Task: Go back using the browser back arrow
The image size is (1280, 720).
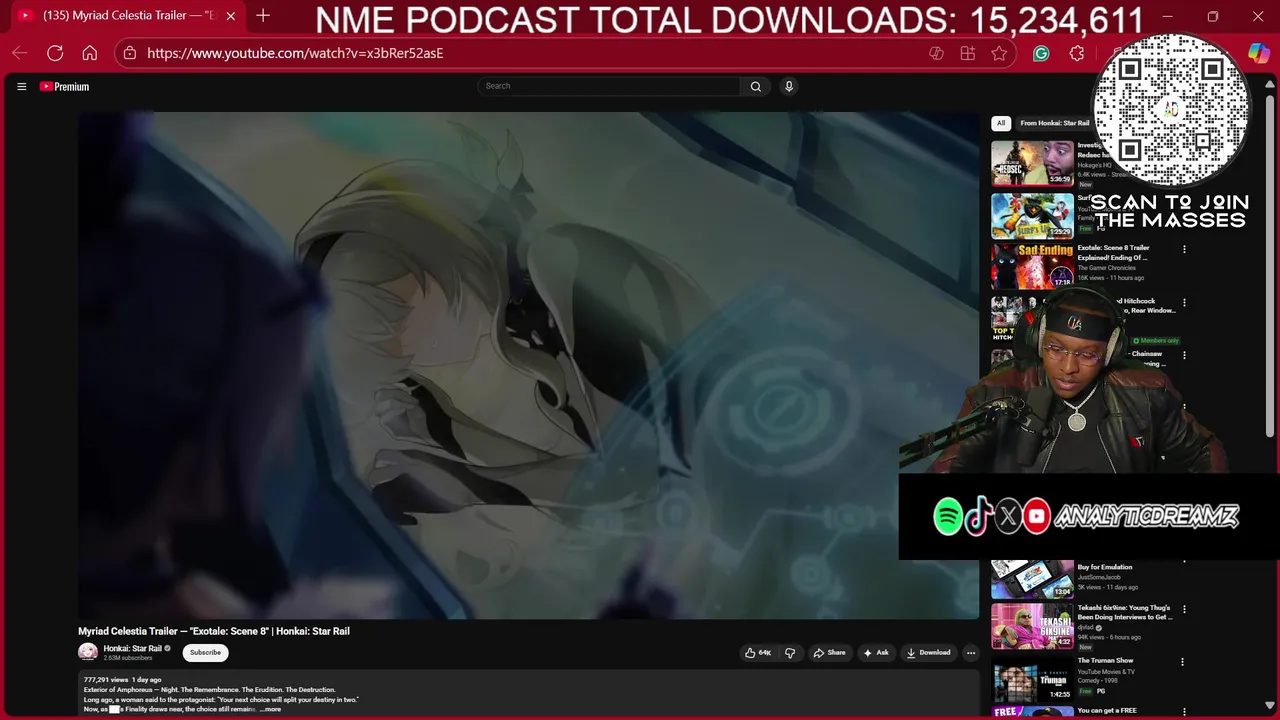Action: [x=20, y=53]
